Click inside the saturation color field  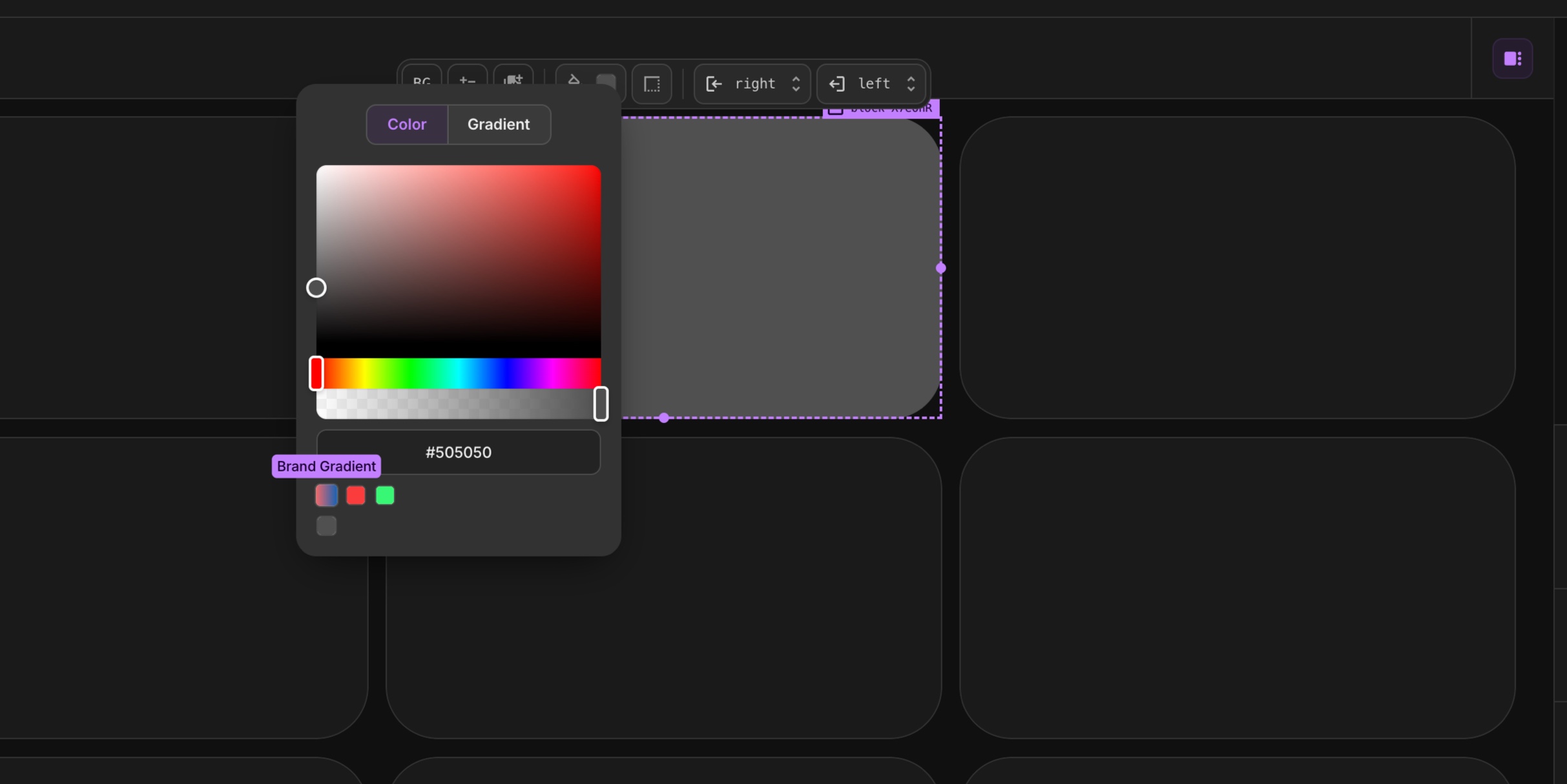[459, 261]
